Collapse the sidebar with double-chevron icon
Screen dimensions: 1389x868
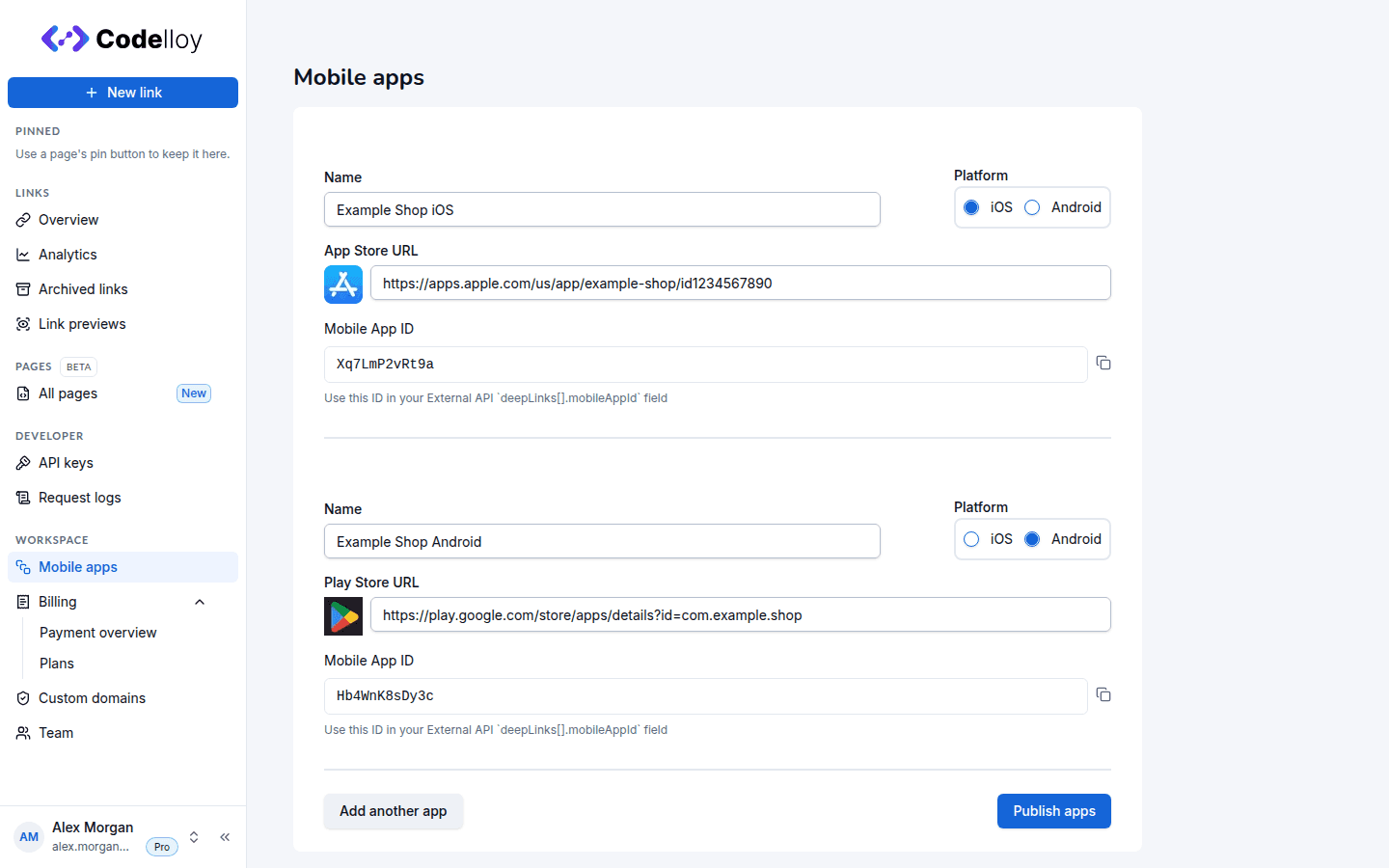[x=225, y=837]
